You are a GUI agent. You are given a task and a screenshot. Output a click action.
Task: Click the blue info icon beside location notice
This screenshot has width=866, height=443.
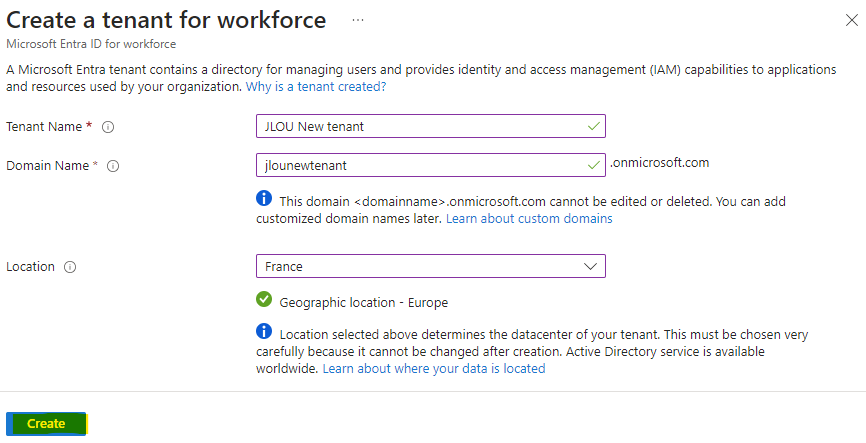click(x=264, y=331)
